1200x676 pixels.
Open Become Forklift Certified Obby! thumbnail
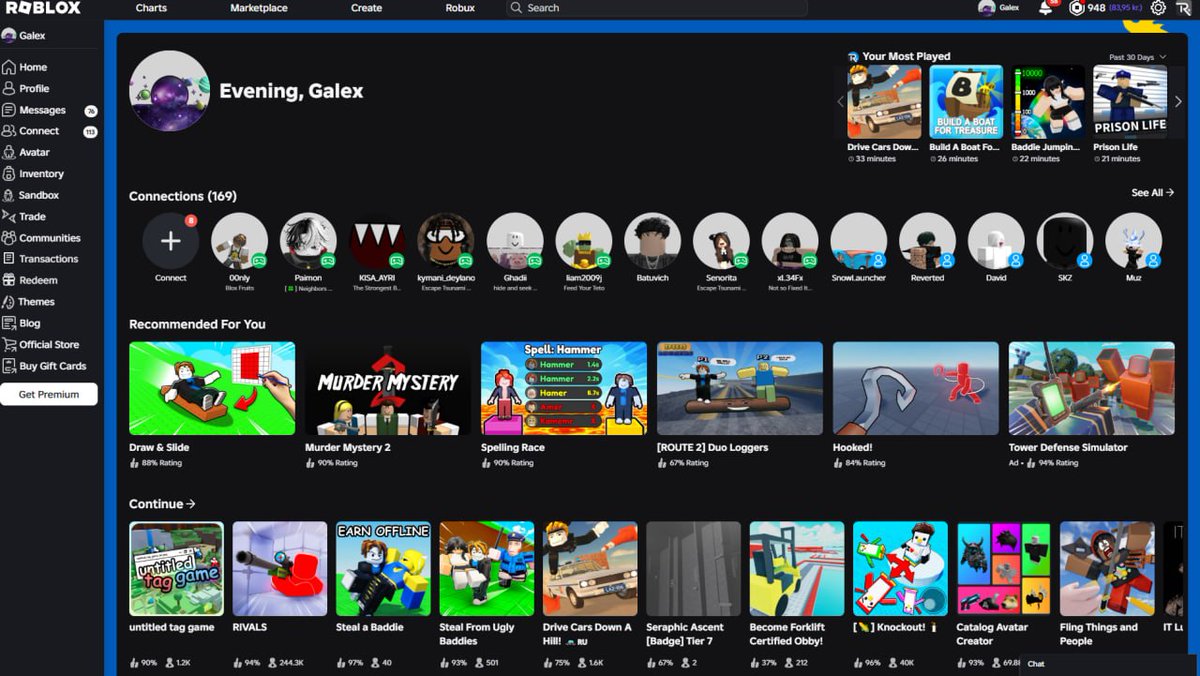[797, 568]
